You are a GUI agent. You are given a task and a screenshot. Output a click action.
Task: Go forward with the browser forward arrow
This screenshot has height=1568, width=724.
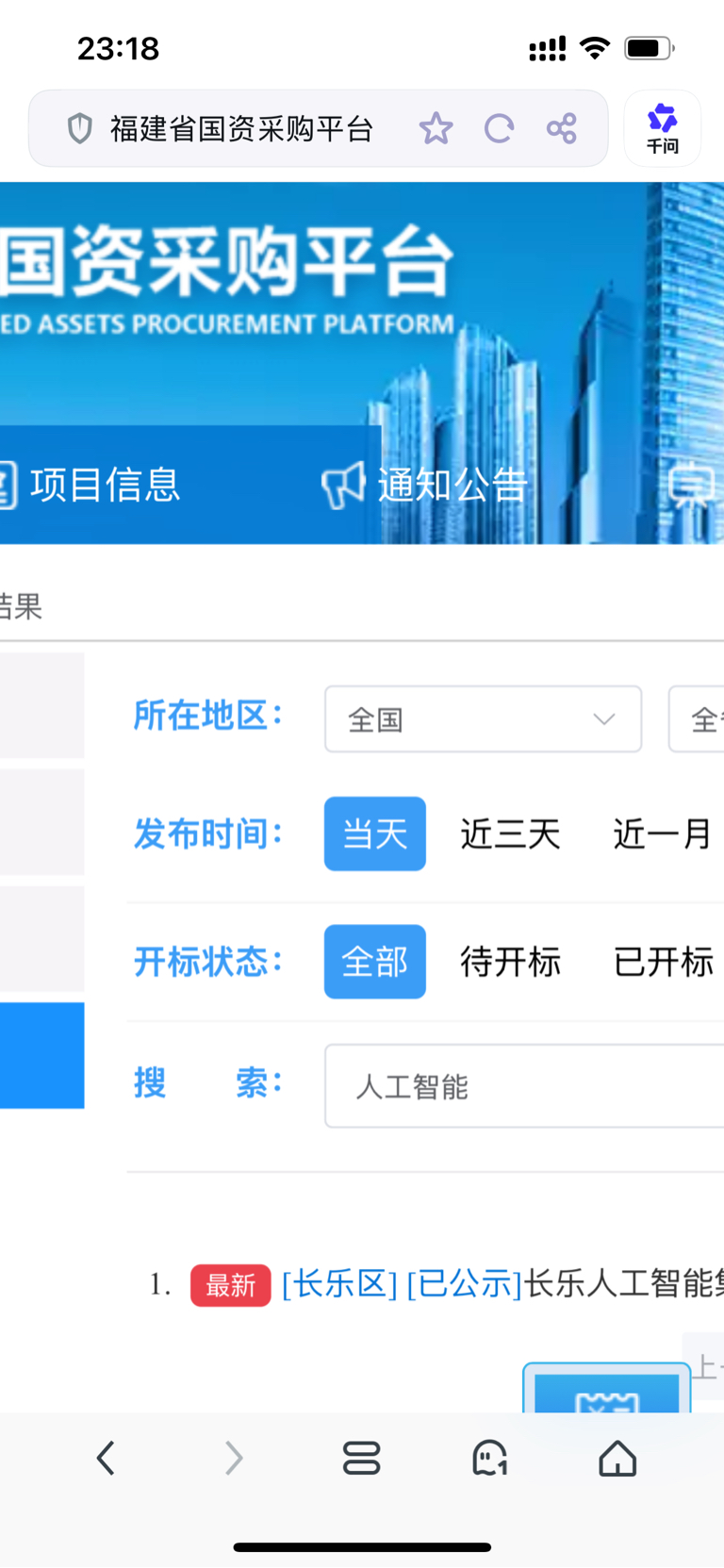(234, 1458)
